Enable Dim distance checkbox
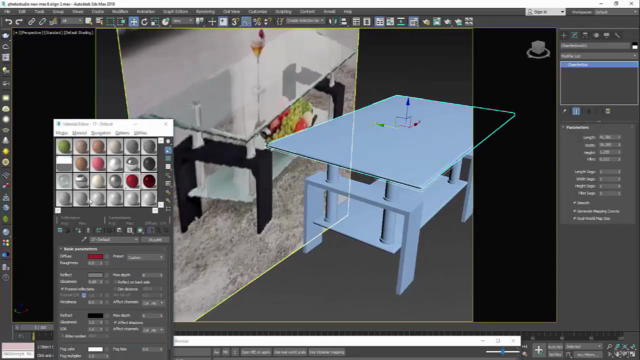The width and height of the screenshot is (640, 360). tap(115, 289)
